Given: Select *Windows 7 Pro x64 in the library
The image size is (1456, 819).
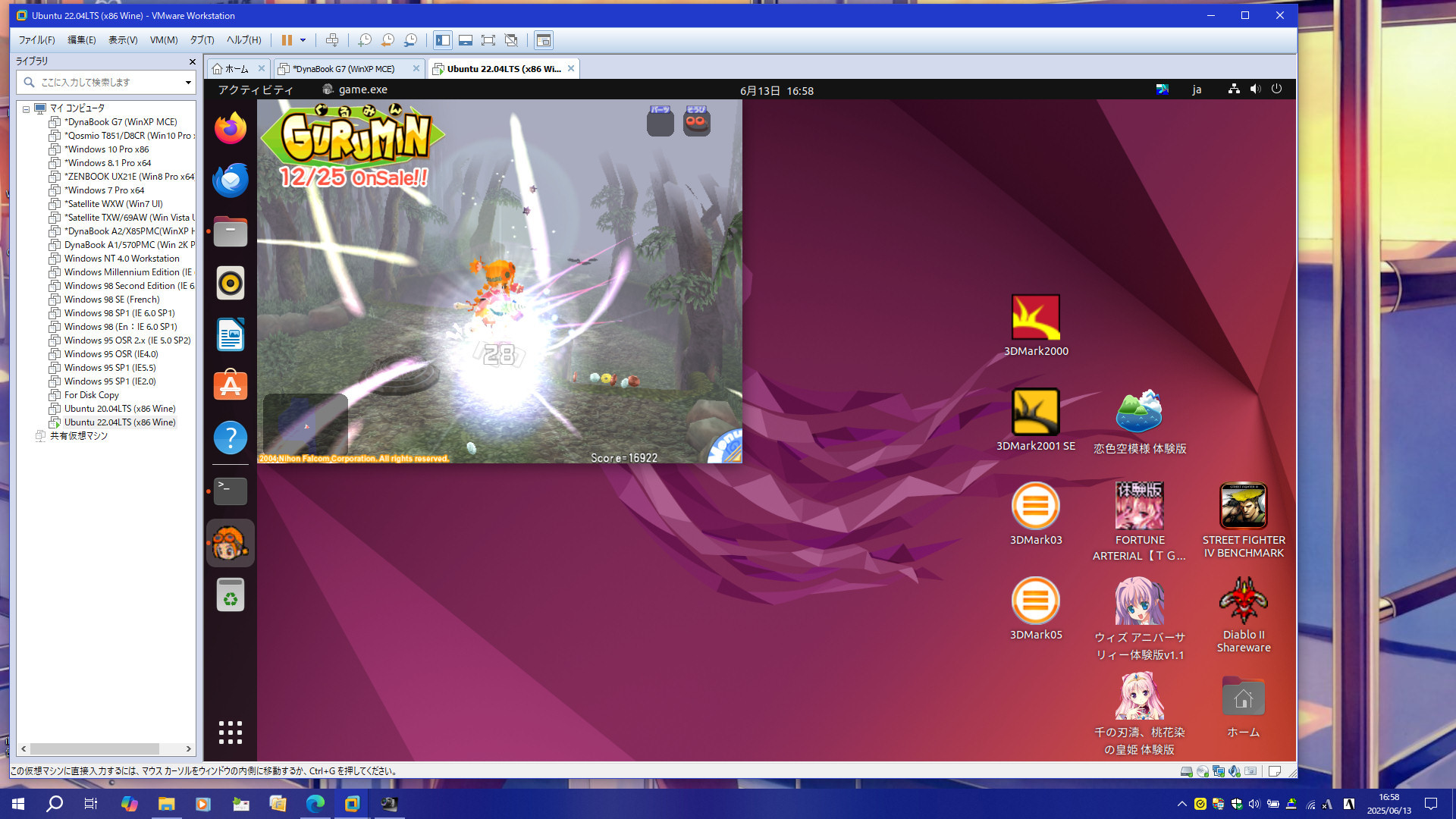Looking at the screenshot, I should click(104, 190).
